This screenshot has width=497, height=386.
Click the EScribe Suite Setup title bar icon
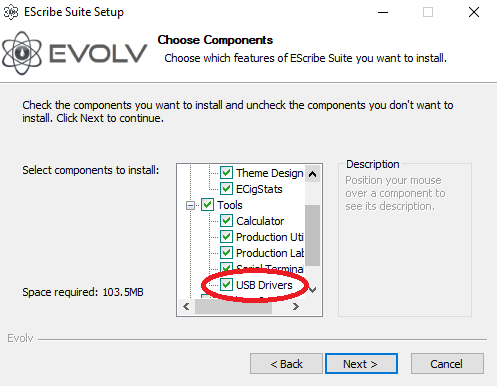click(11, 12)
